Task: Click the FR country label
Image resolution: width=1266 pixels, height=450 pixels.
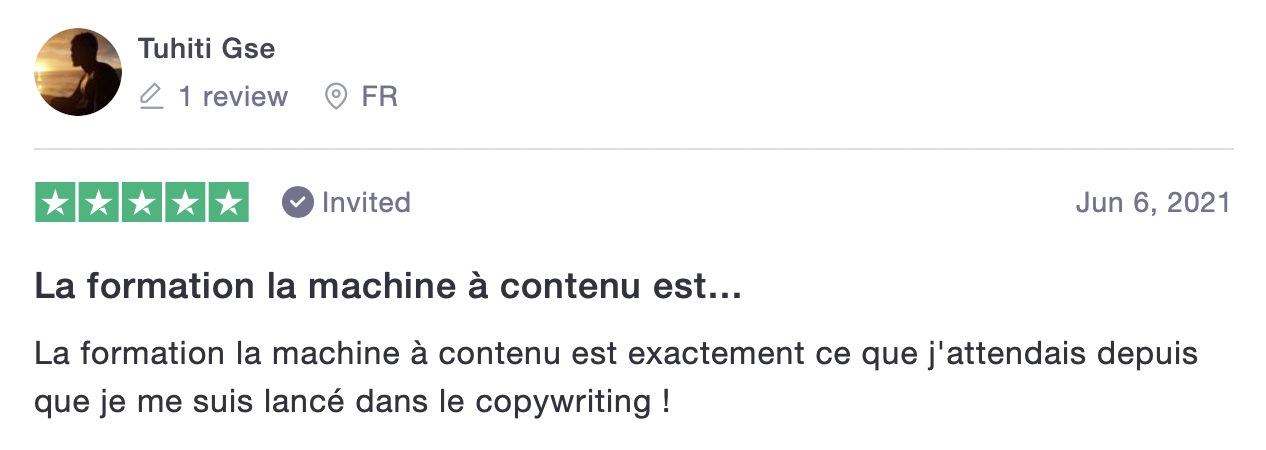Action: click(380, 97)
